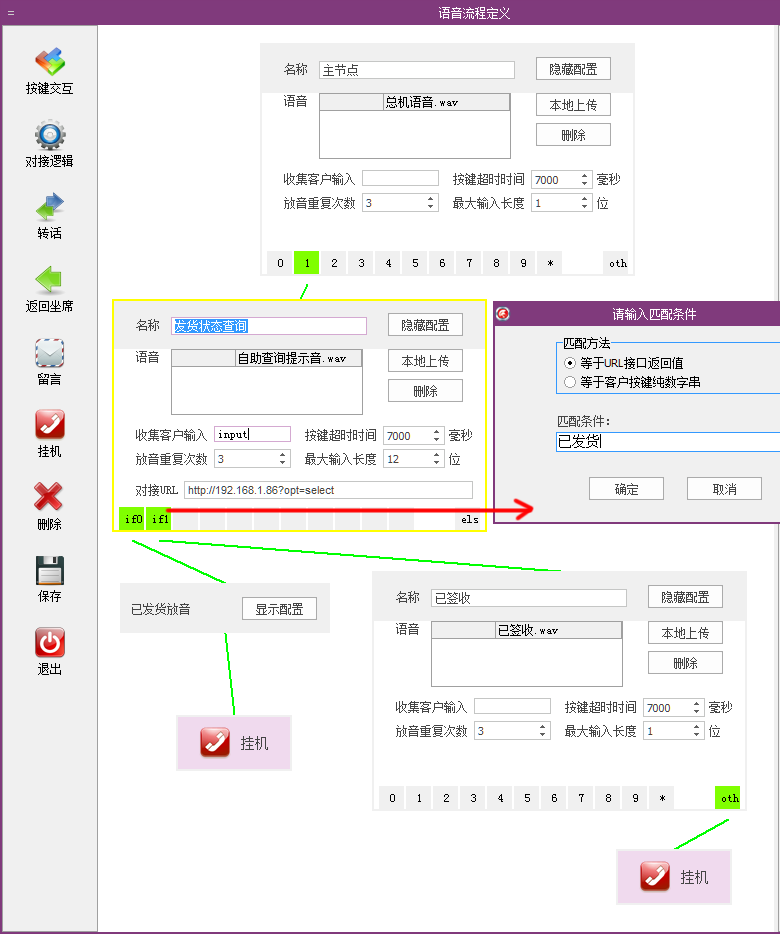Select the 挂机 node under 已发货放音
The height and width of the screenshot is (935, 780).
click(234, 743)
